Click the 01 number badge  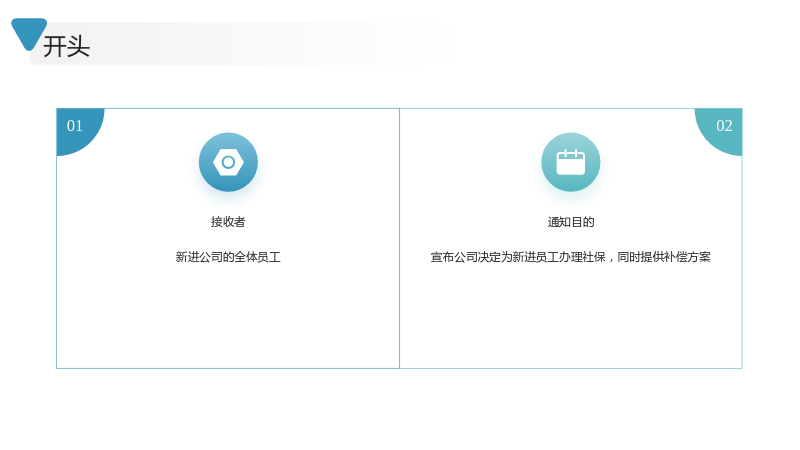tap(75, 126)
